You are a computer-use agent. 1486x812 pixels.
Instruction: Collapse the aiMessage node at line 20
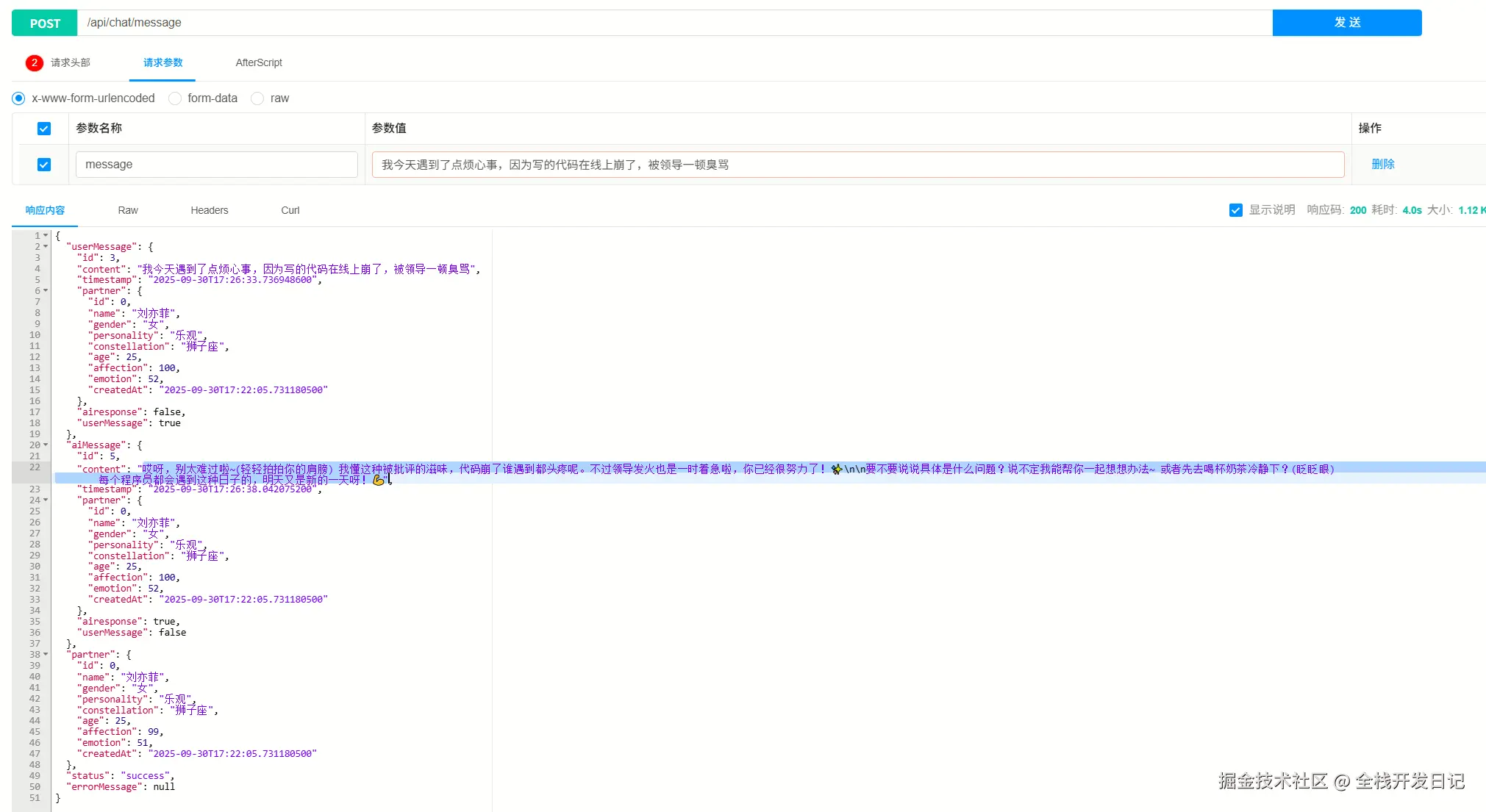(46, 445)
